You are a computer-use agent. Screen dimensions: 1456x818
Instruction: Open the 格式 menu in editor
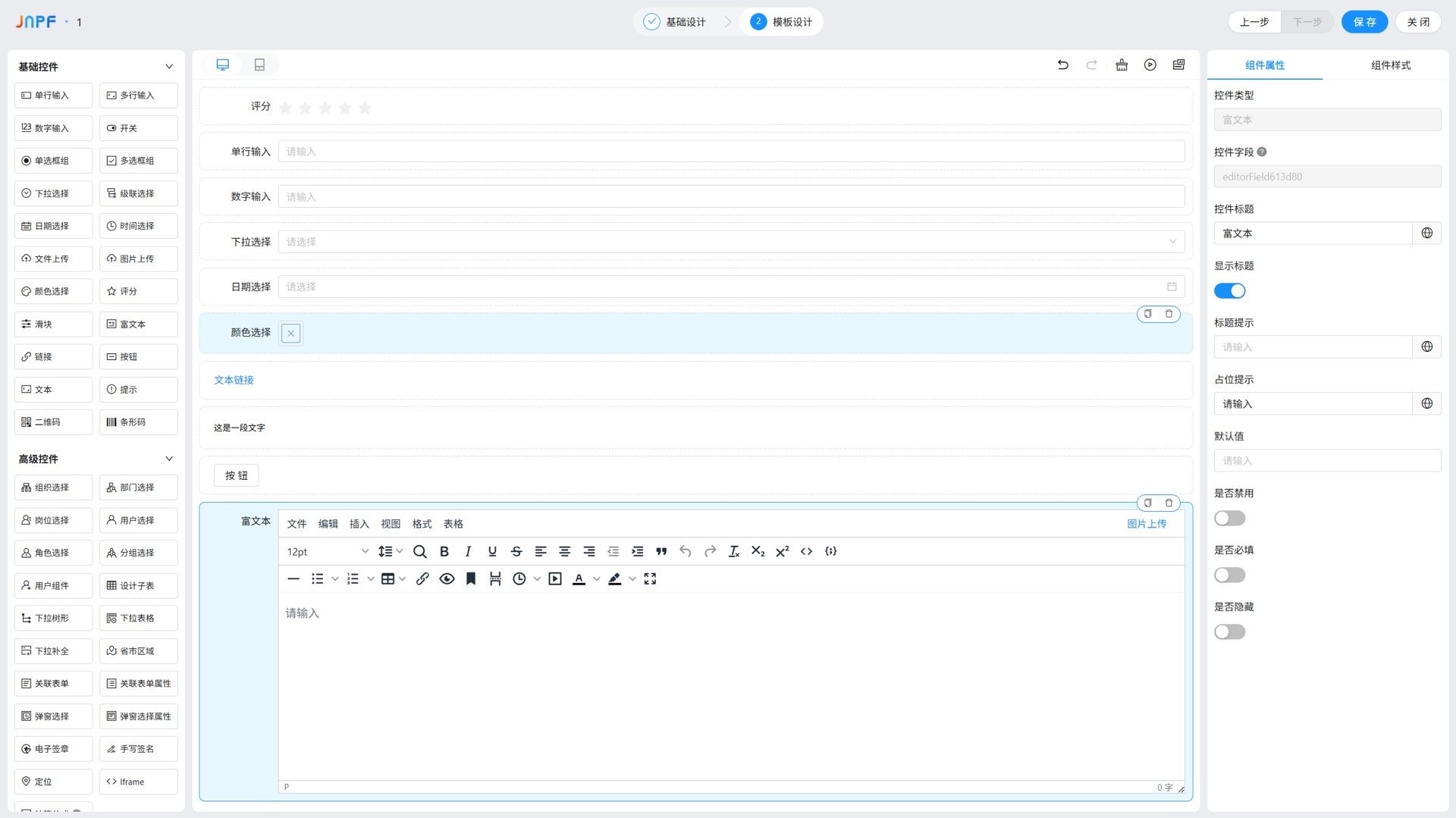click(422, 524)
